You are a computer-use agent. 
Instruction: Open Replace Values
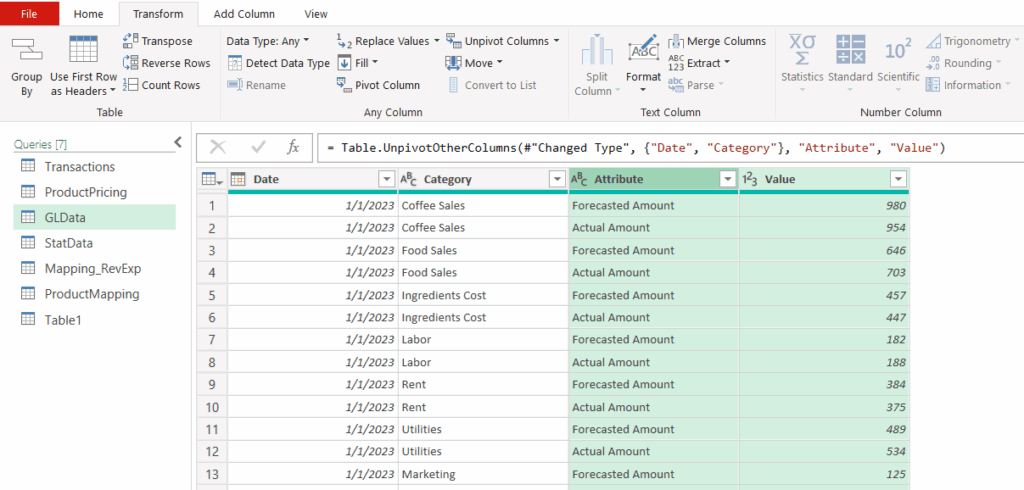(388, 41)
